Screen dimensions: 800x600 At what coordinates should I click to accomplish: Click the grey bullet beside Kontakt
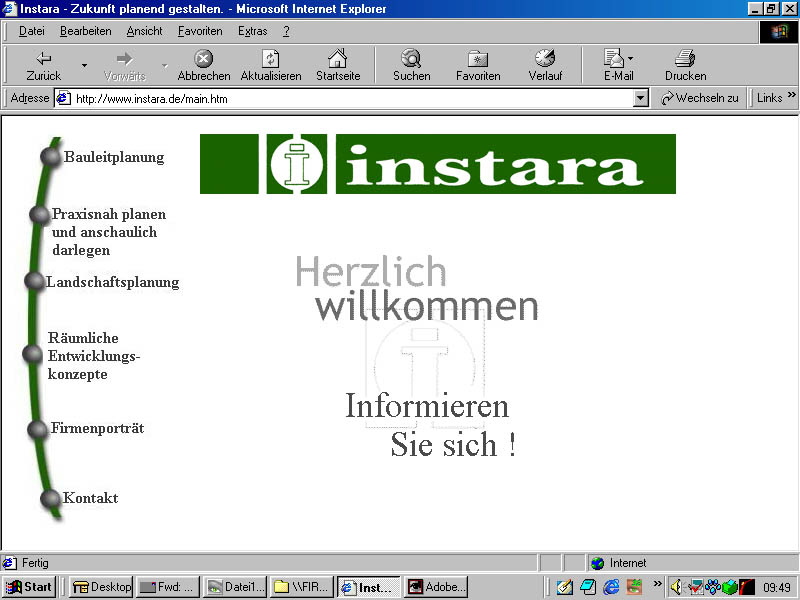coord(51,498)
